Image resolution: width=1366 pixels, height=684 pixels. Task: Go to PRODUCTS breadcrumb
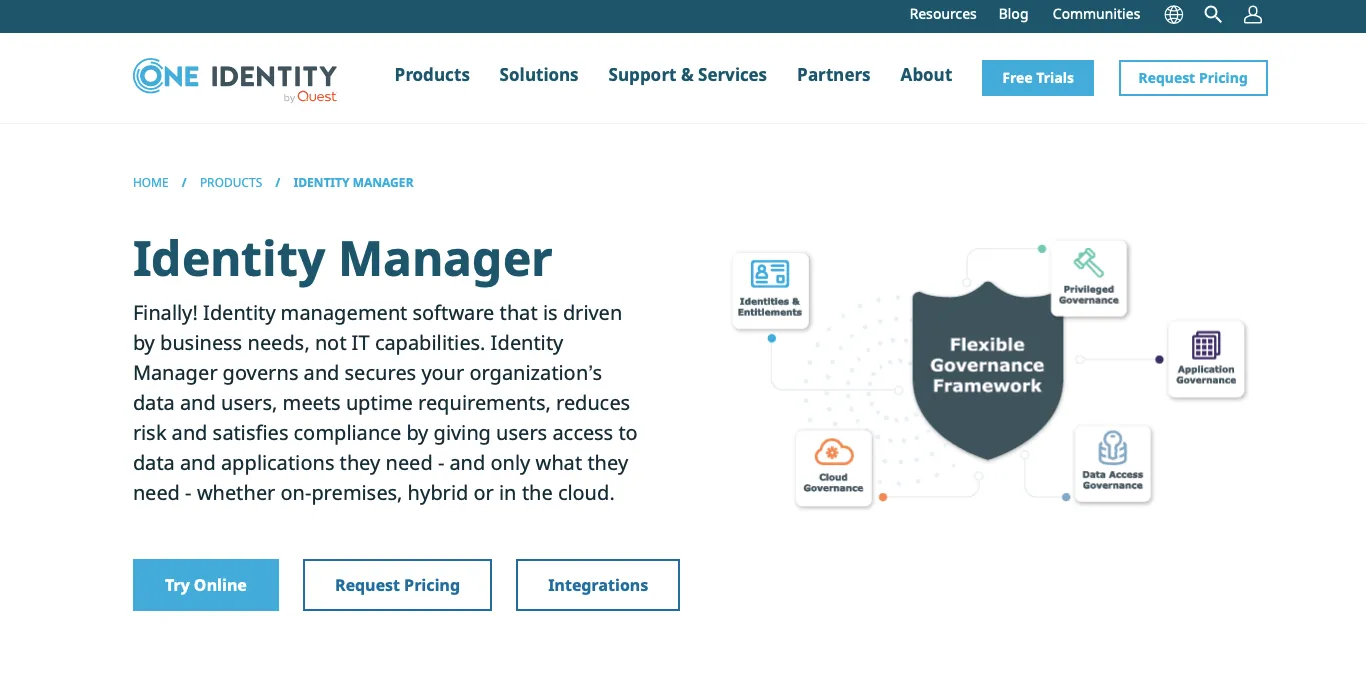point(231,183)
